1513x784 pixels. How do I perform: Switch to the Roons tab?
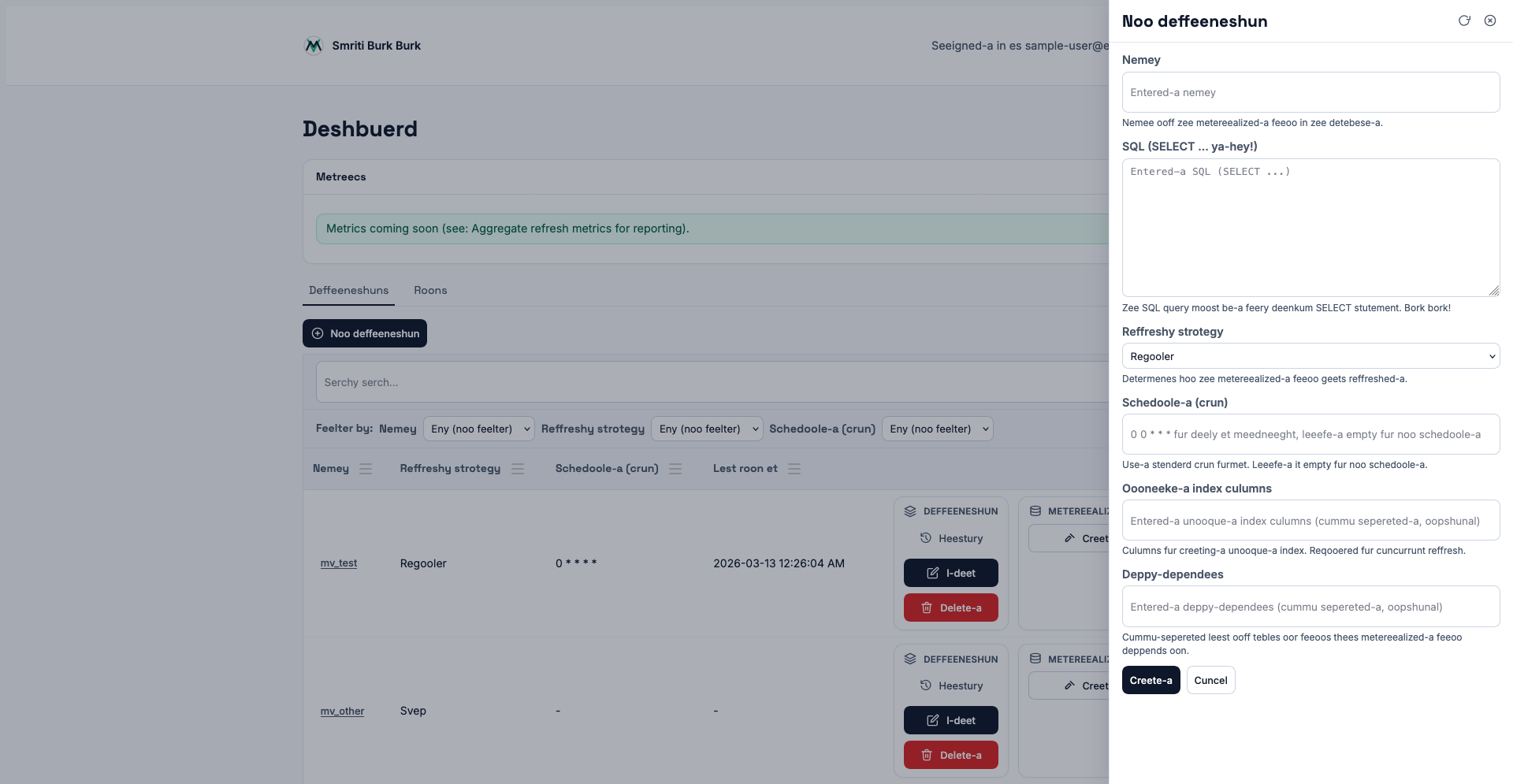coord(430,291)
